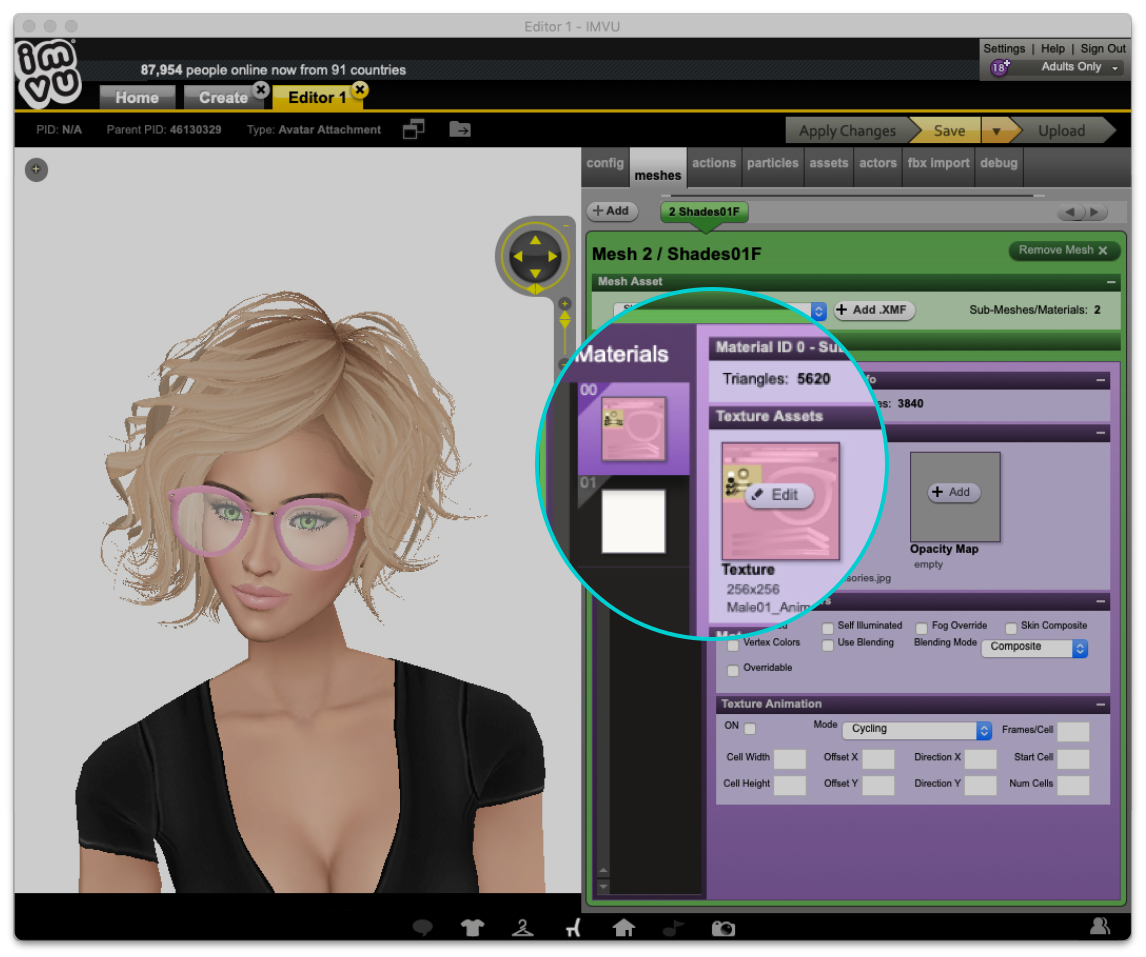Click the camera snapshot icon in the bottom bar
The image size is (1146, 957).
click(x=724, y=928)
